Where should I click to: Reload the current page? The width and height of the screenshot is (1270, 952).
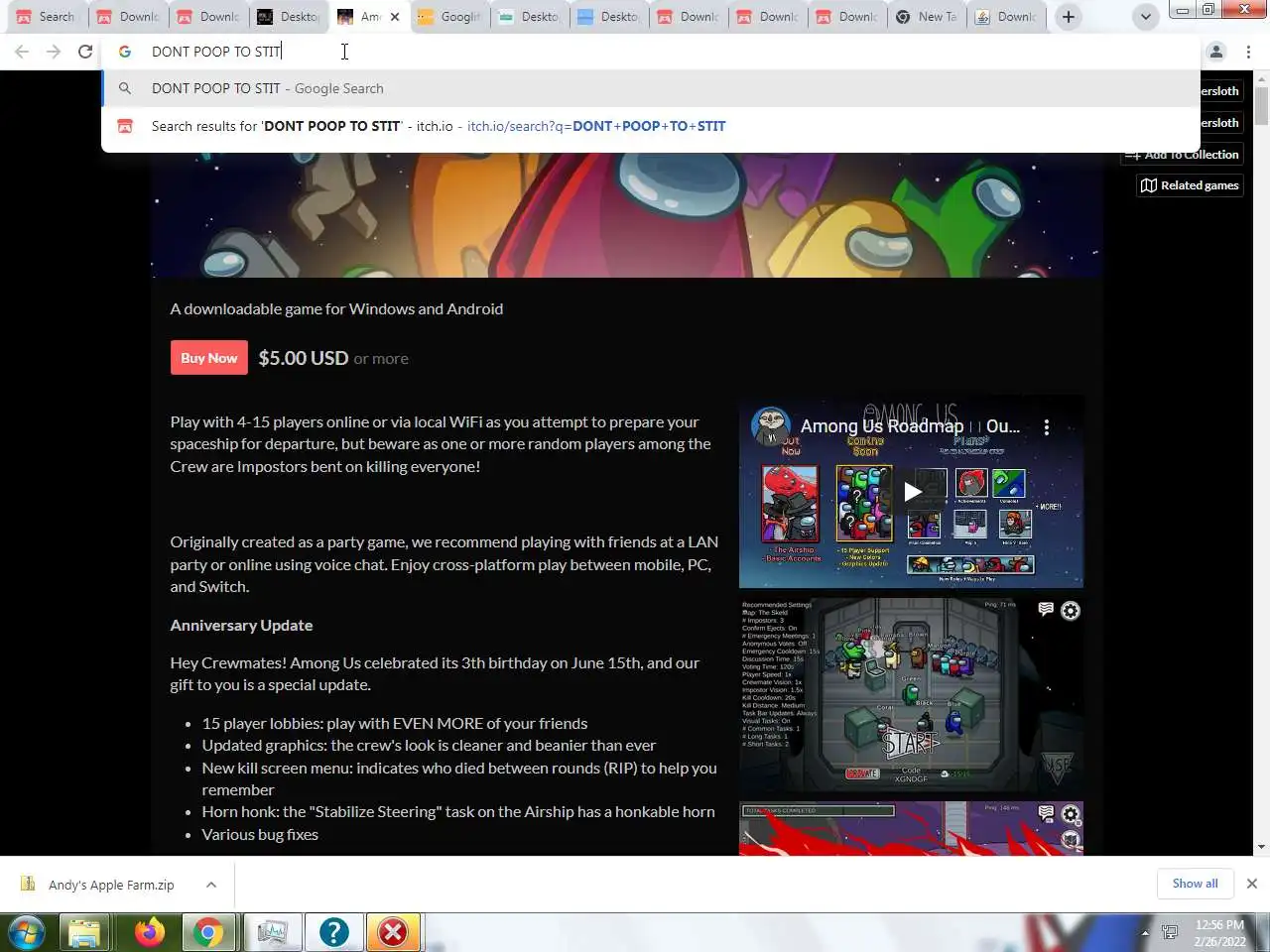tap(85, 52)
